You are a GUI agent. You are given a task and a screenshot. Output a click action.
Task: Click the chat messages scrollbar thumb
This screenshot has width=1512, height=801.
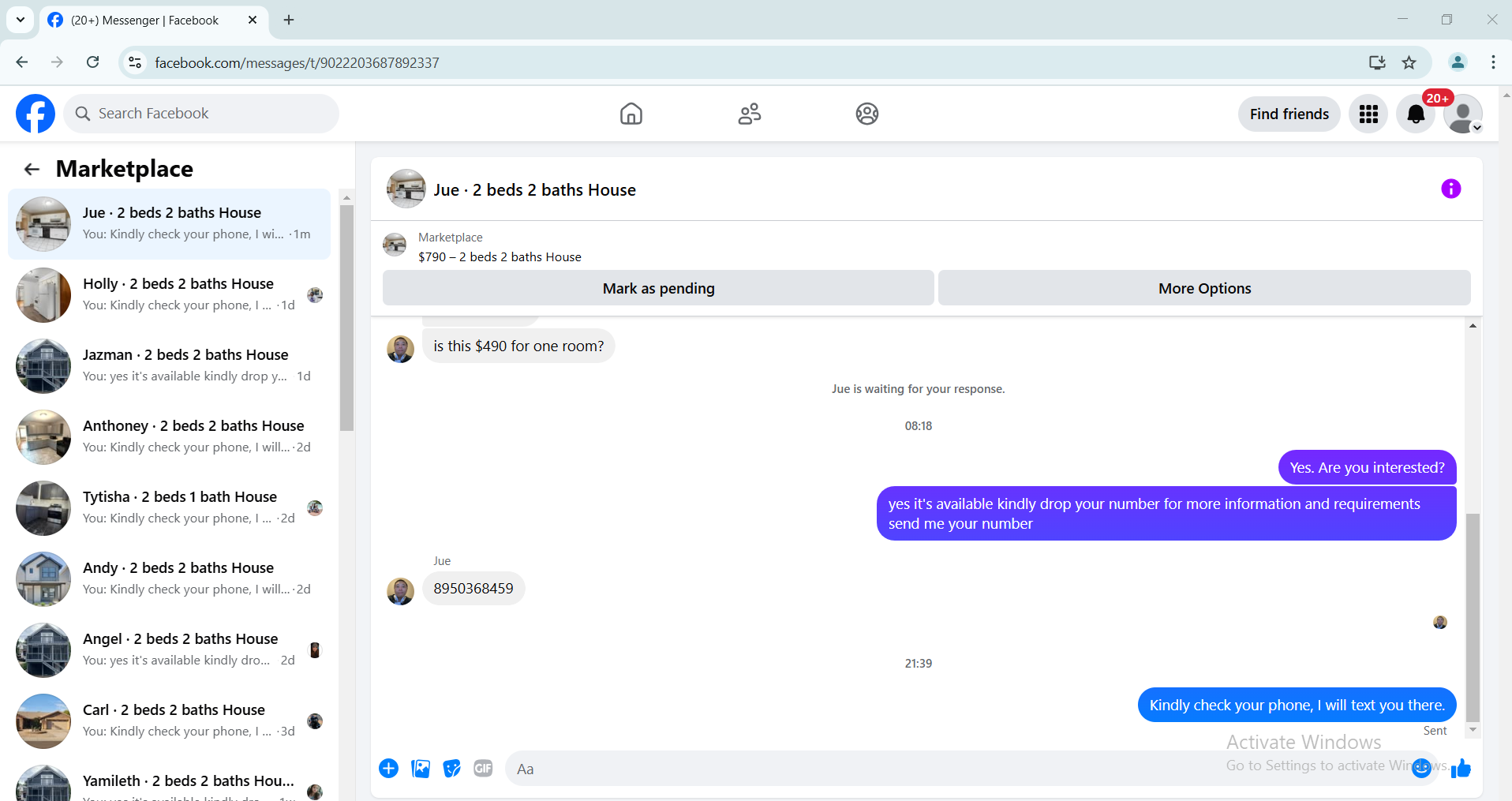[1473, 617]
